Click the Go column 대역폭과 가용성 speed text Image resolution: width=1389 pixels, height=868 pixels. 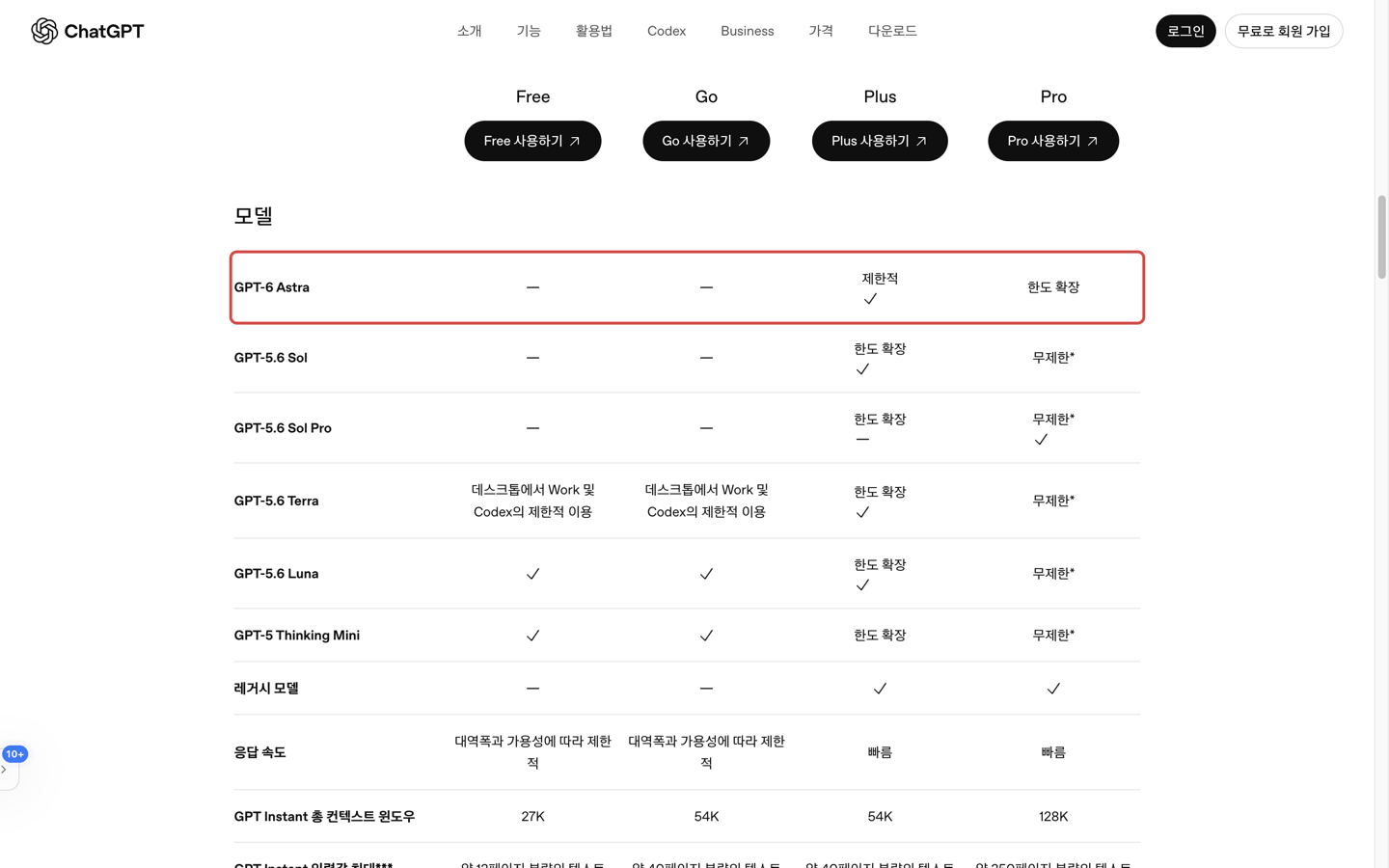click(x=706, y=752)
